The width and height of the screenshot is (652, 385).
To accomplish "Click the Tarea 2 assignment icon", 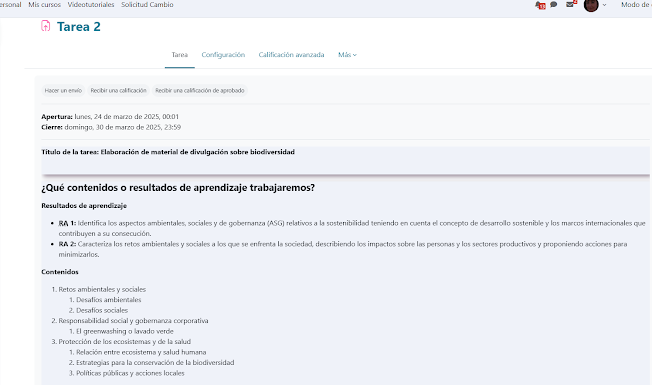I will [46, 26].
